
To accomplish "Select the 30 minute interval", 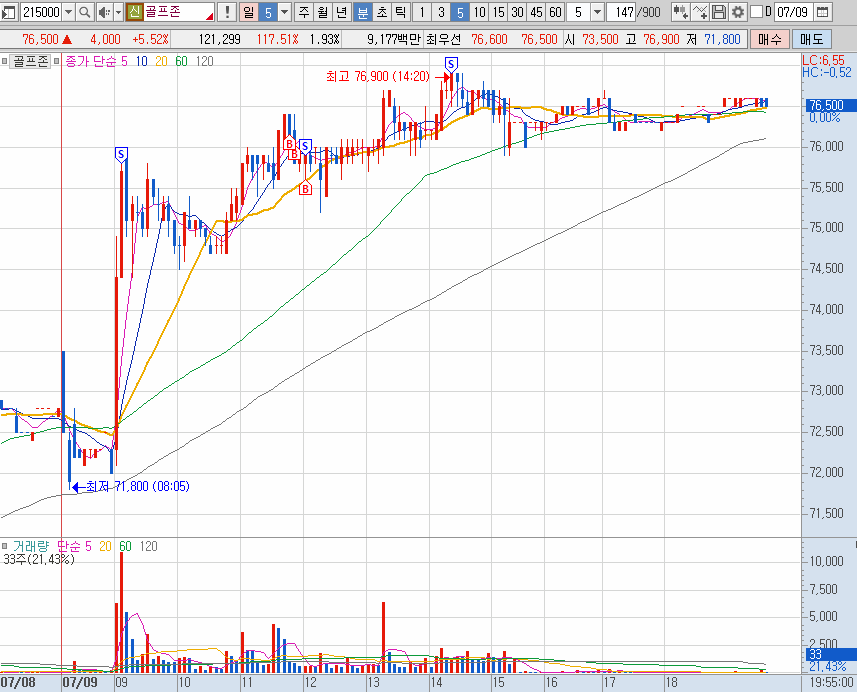I will [517, 12].
